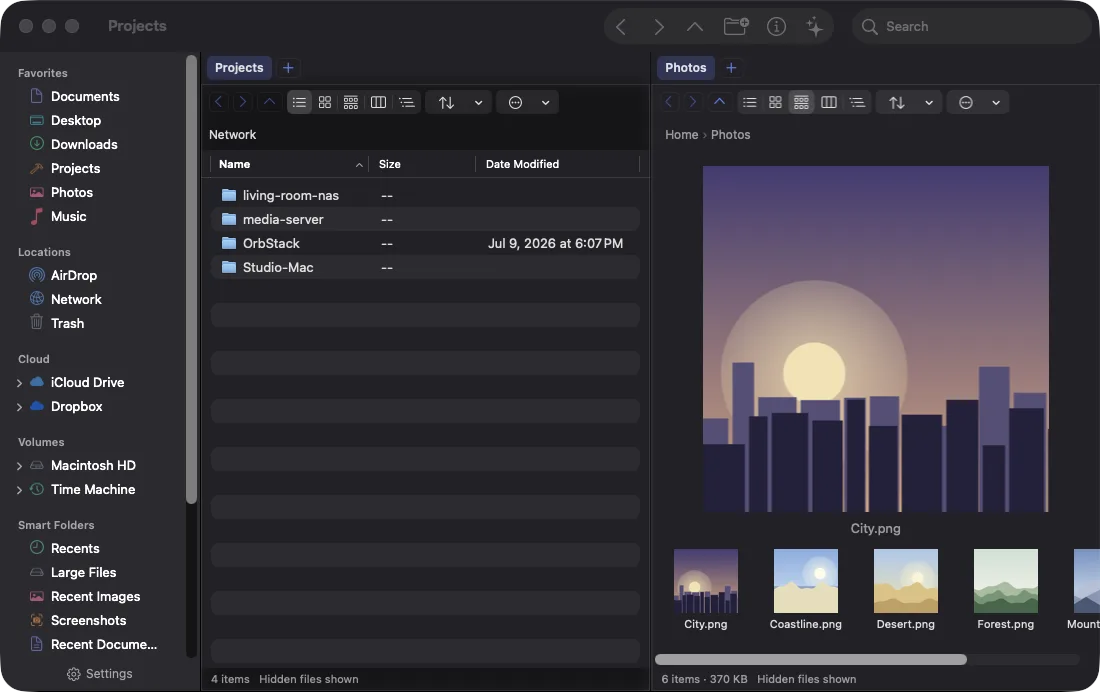Expand the Macintosh HD disclosure arrow
Screen dimensions: 1100x692
[19, 466]
